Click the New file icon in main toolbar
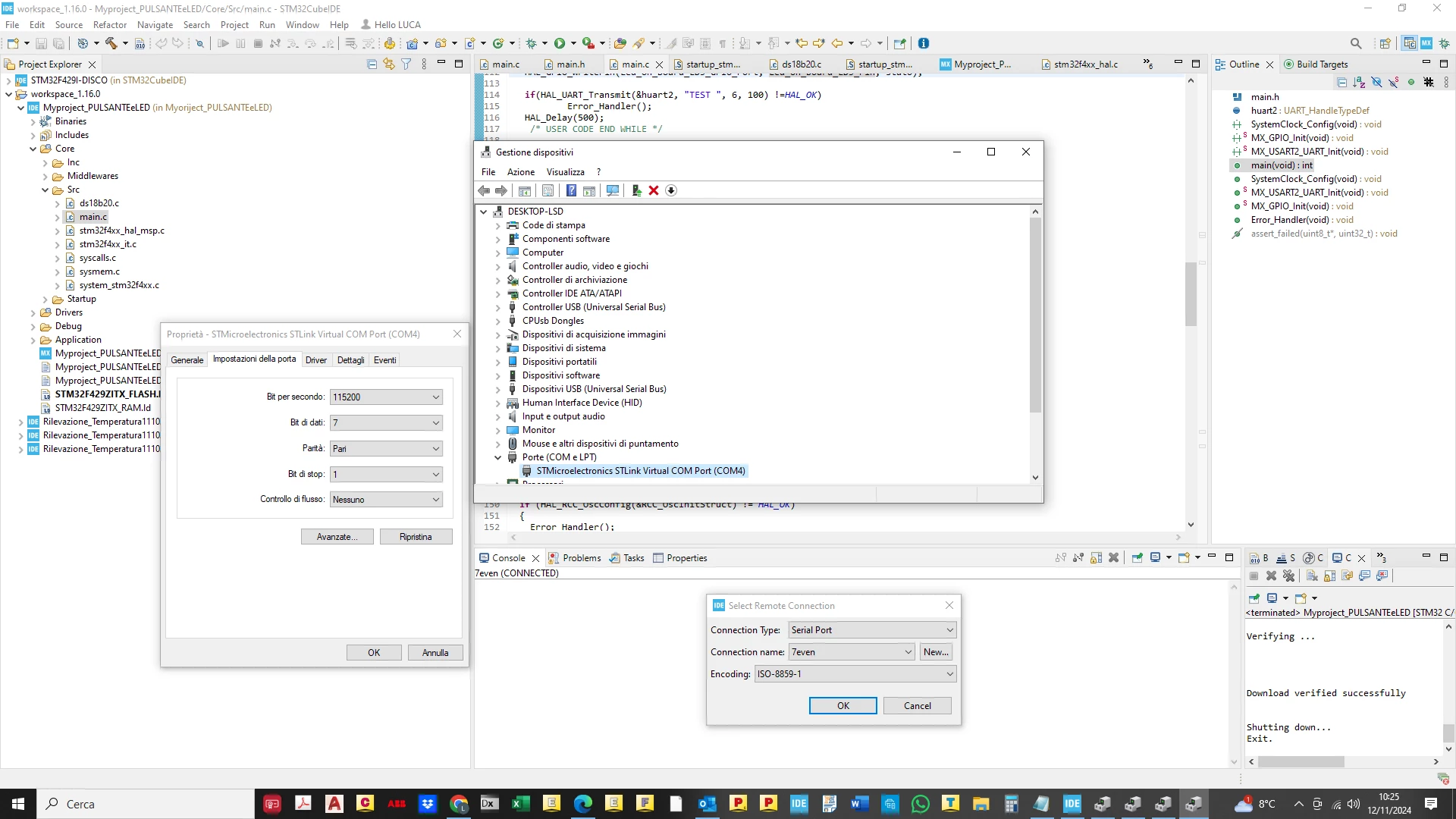Viewport: 1456px width, 819px height. pyautogui.click(x=13, y=43)
